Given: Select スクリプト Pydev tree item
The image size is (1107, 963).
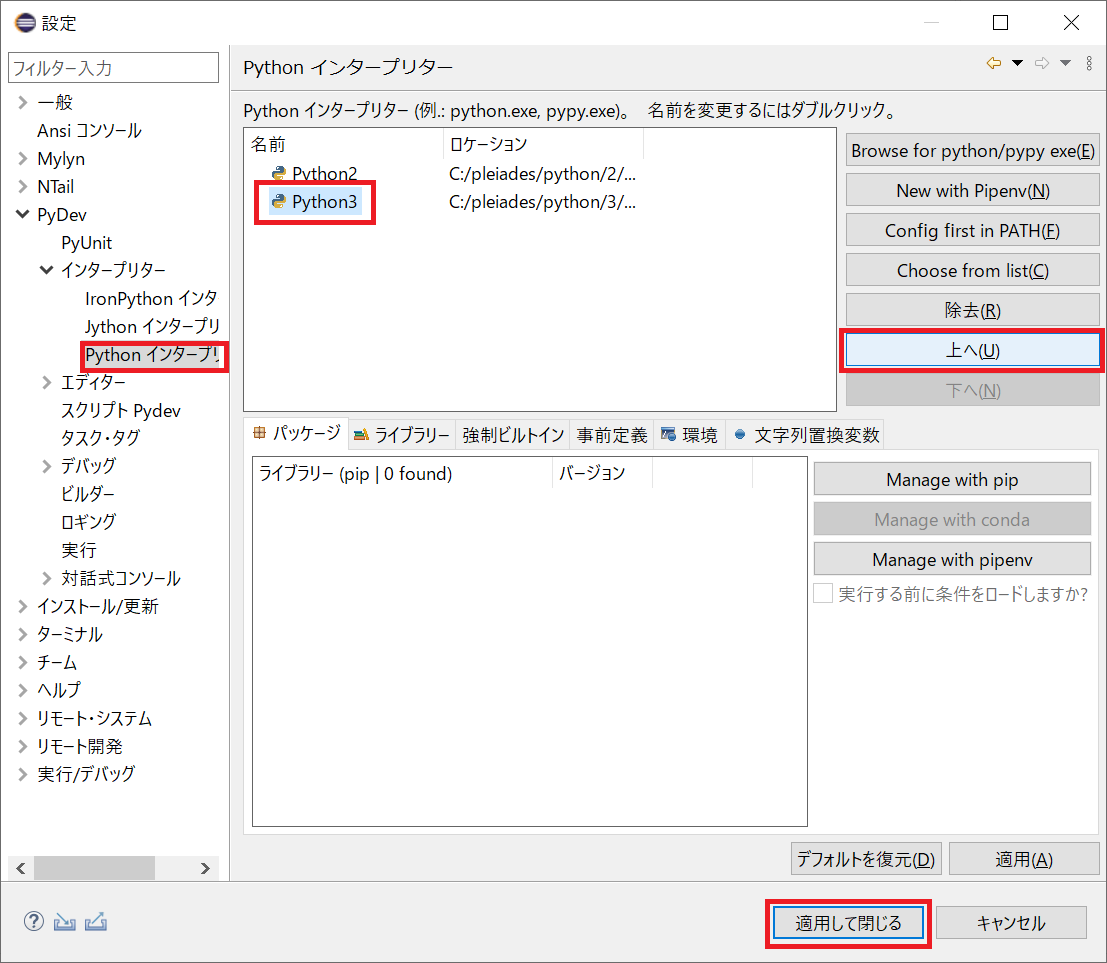Looking at the screenshot, I should pyautogui.click(x=121, y=410).
